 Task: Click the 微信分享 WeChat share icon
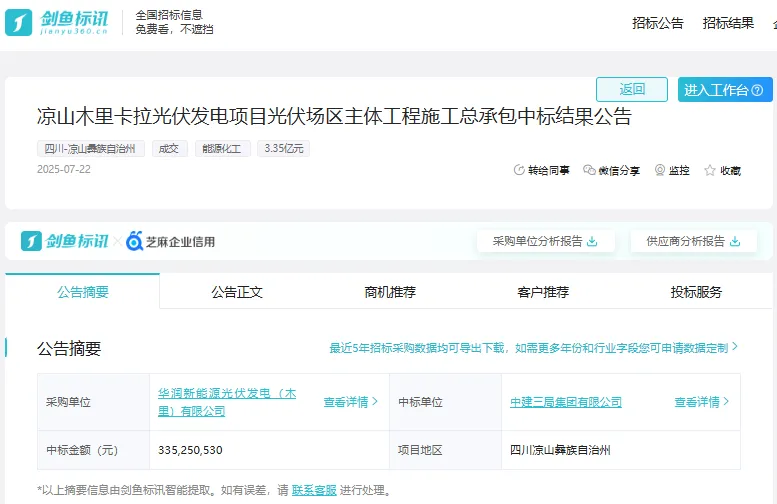pyautogui.click(x=589, y=171)
